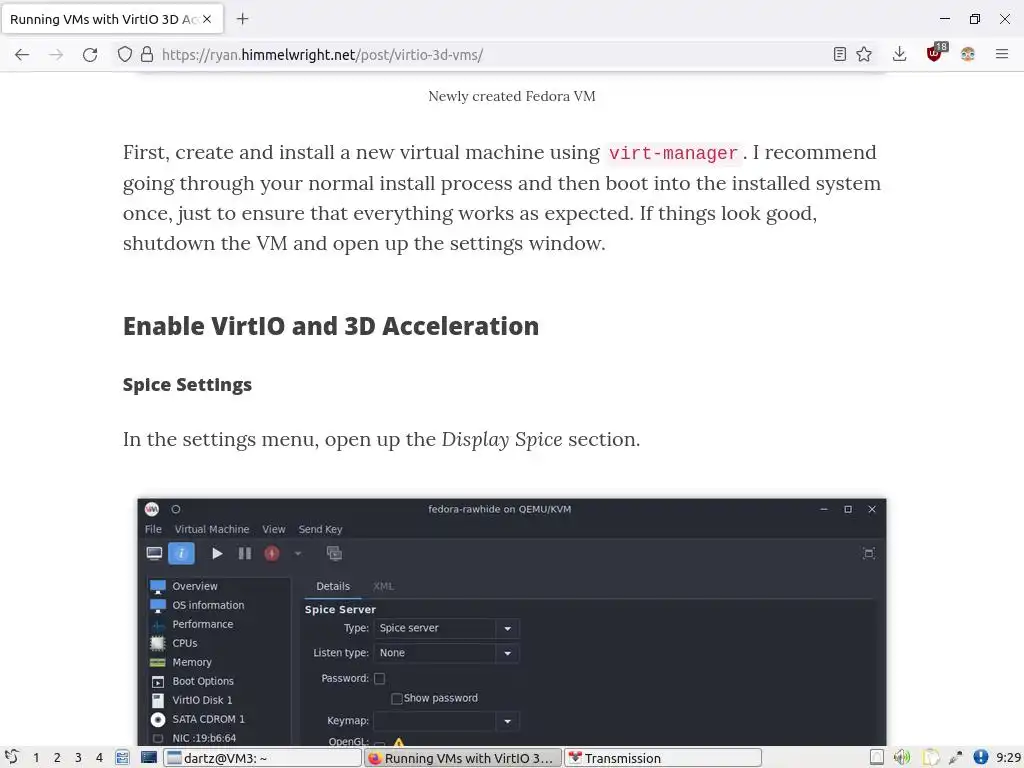Image resolution: width=1024 pixels, height=768 pixels.
Task: Launch the terminal from taskbar quick launcher
Action: pyautogui.click(x=149, y=758)
